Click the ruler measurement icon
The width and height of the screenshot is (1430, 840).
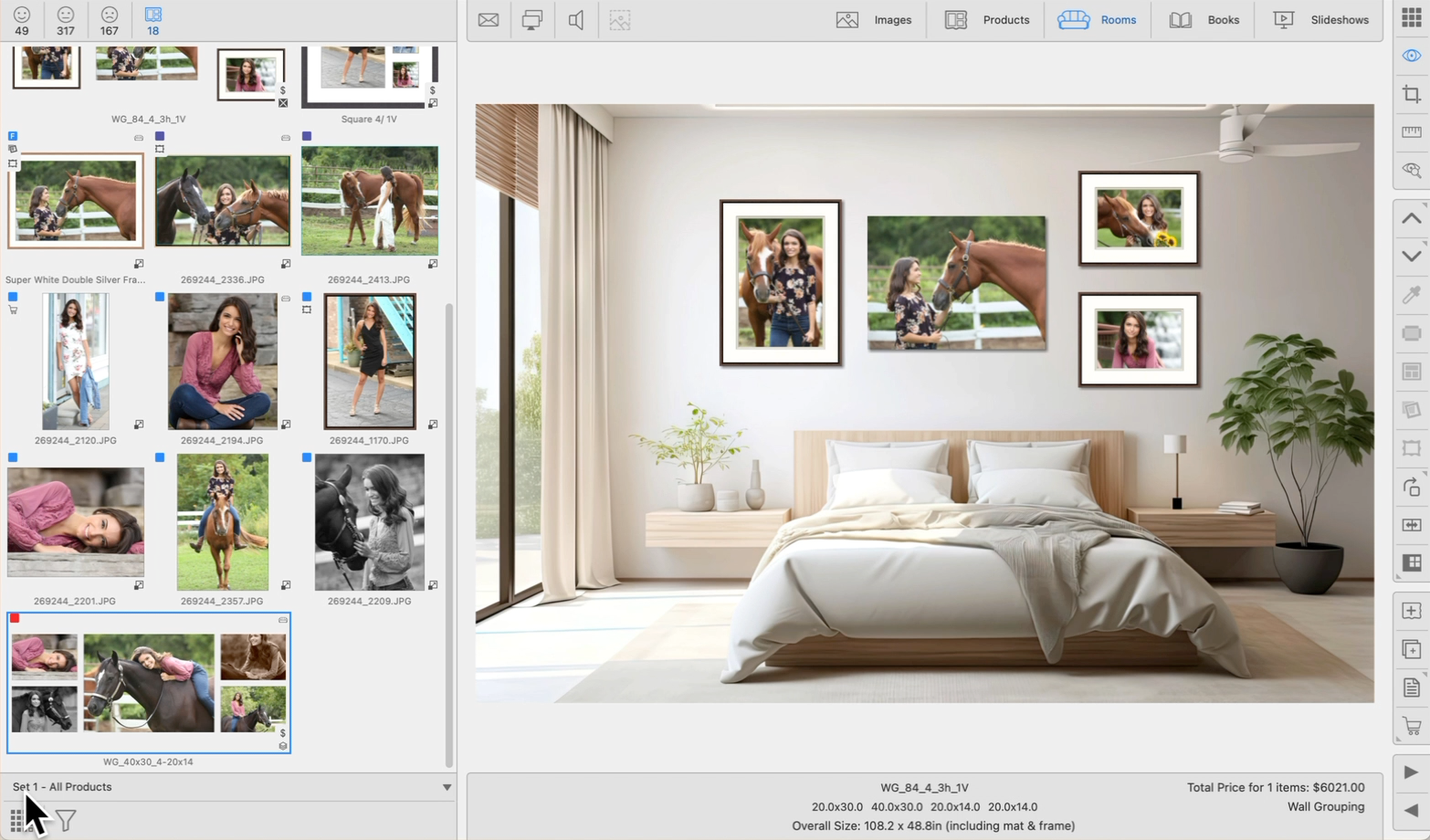[1411, 132]
